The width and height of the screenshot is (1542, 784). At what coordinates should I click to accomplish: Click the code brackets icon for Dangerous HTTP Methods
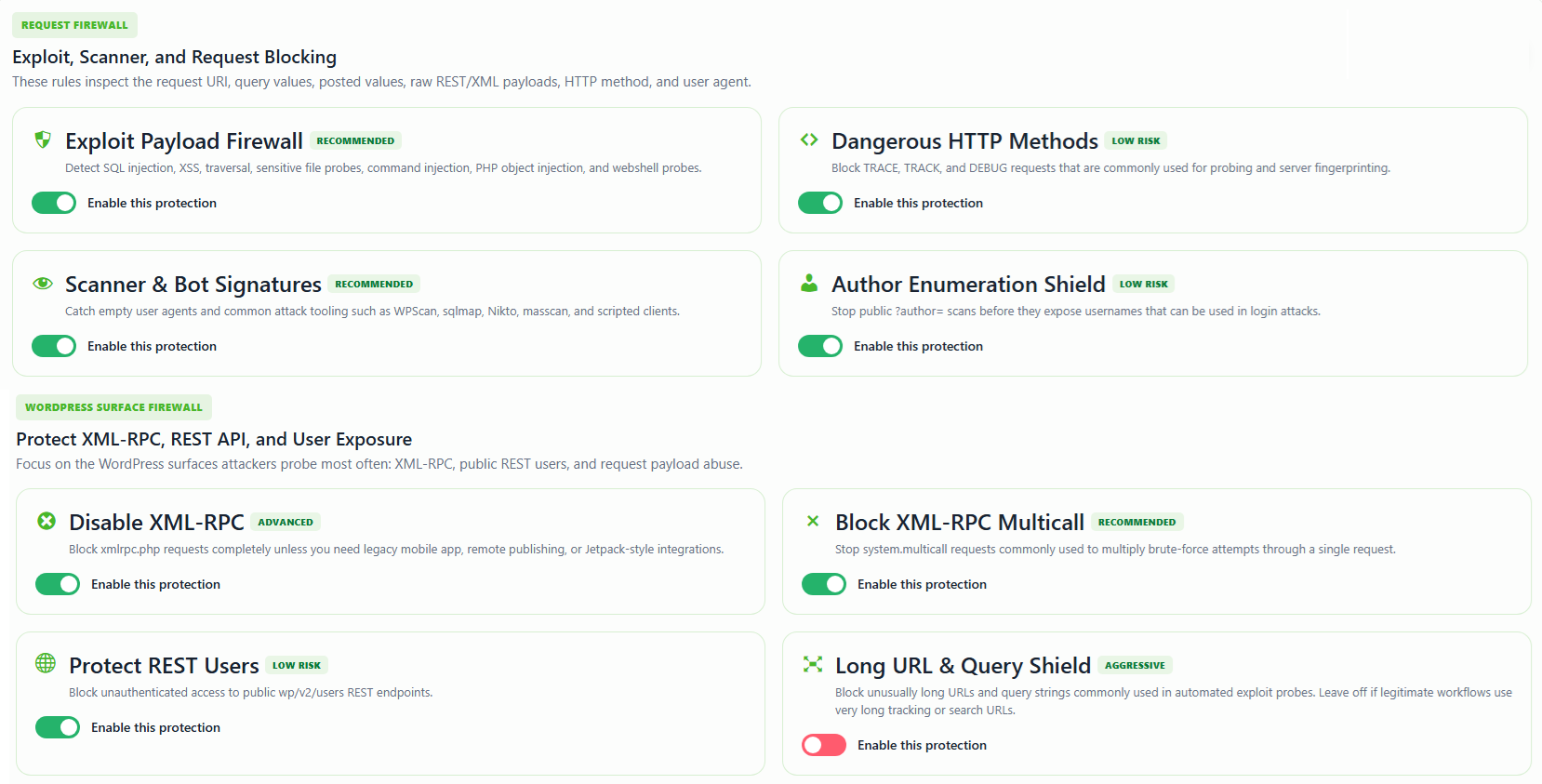tap(809, 140)
